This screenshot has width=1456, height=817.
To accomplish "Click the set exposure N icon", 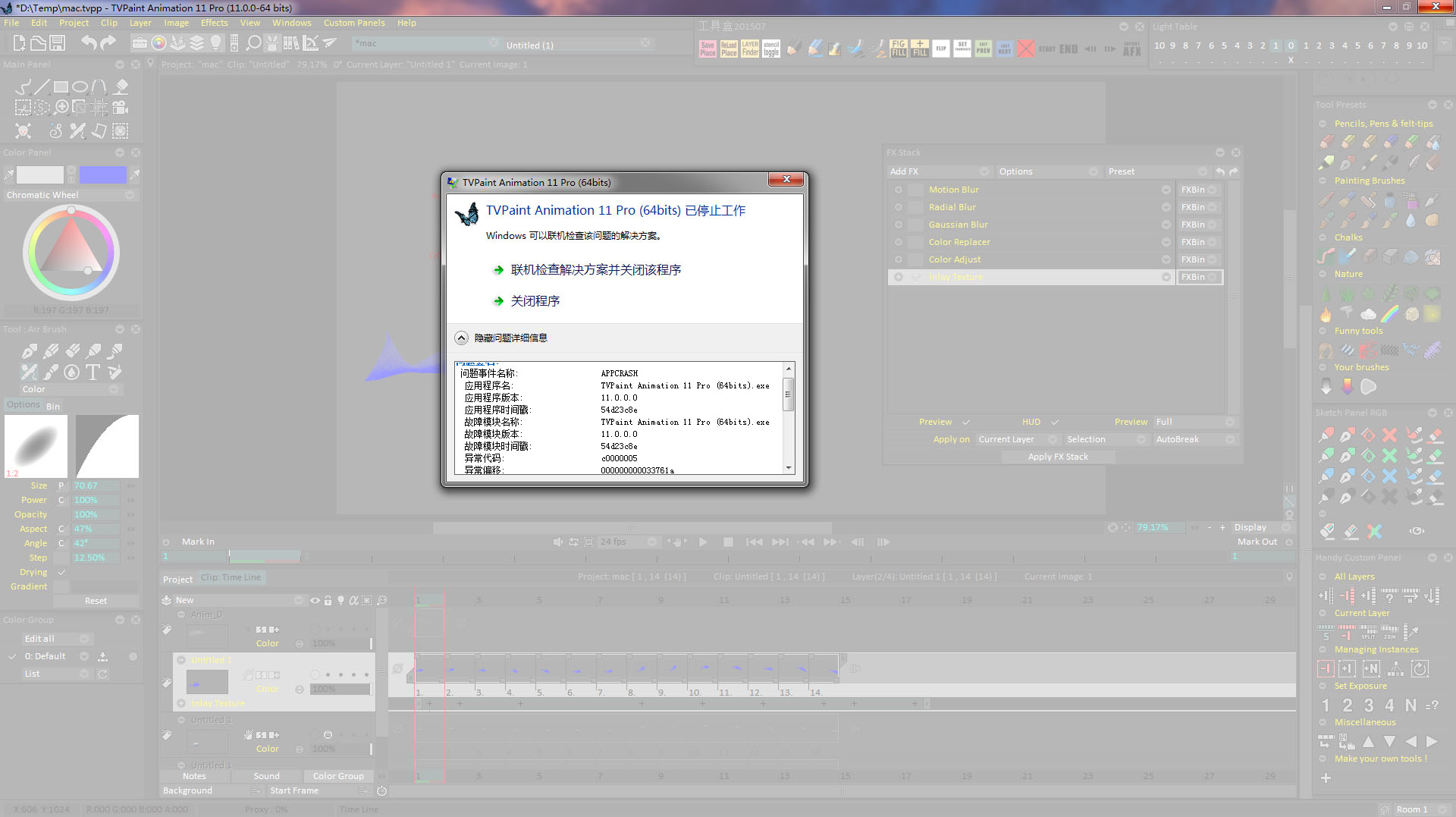I will pyautogui.click(x=1410, y=705).
